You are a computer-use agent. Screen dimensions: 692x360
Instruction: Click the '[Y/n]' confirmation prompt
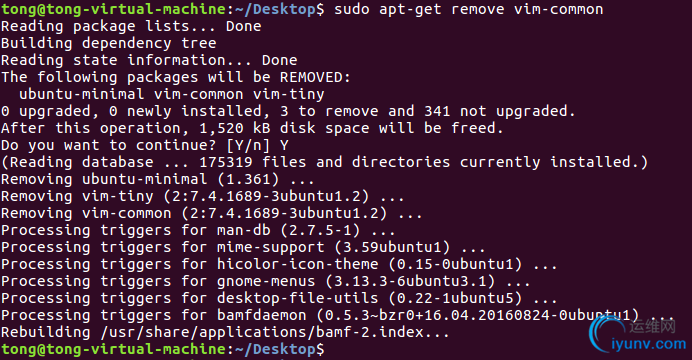point(248,145)
